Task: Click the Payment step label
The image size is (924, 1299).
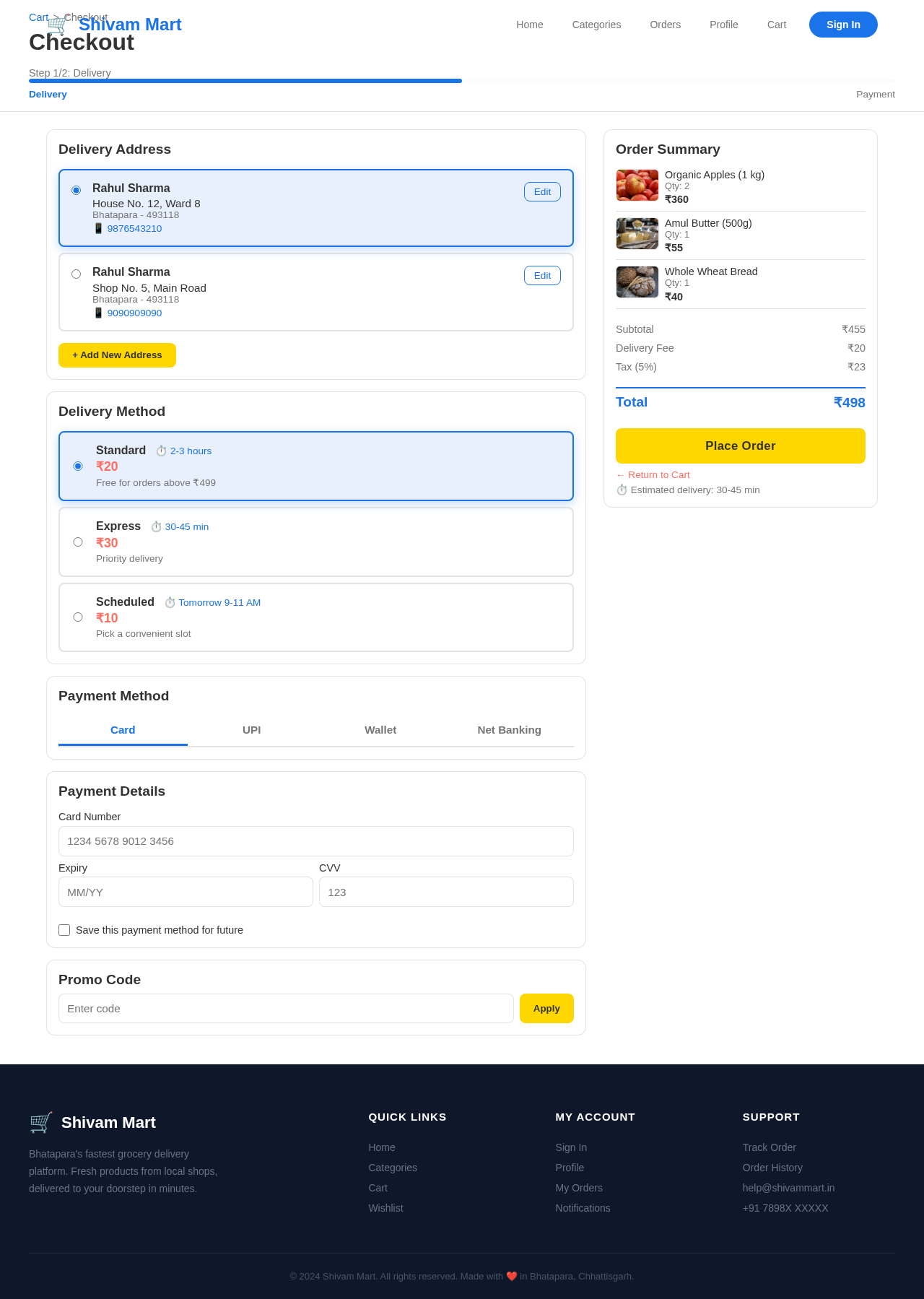Action: pos(876,95)
